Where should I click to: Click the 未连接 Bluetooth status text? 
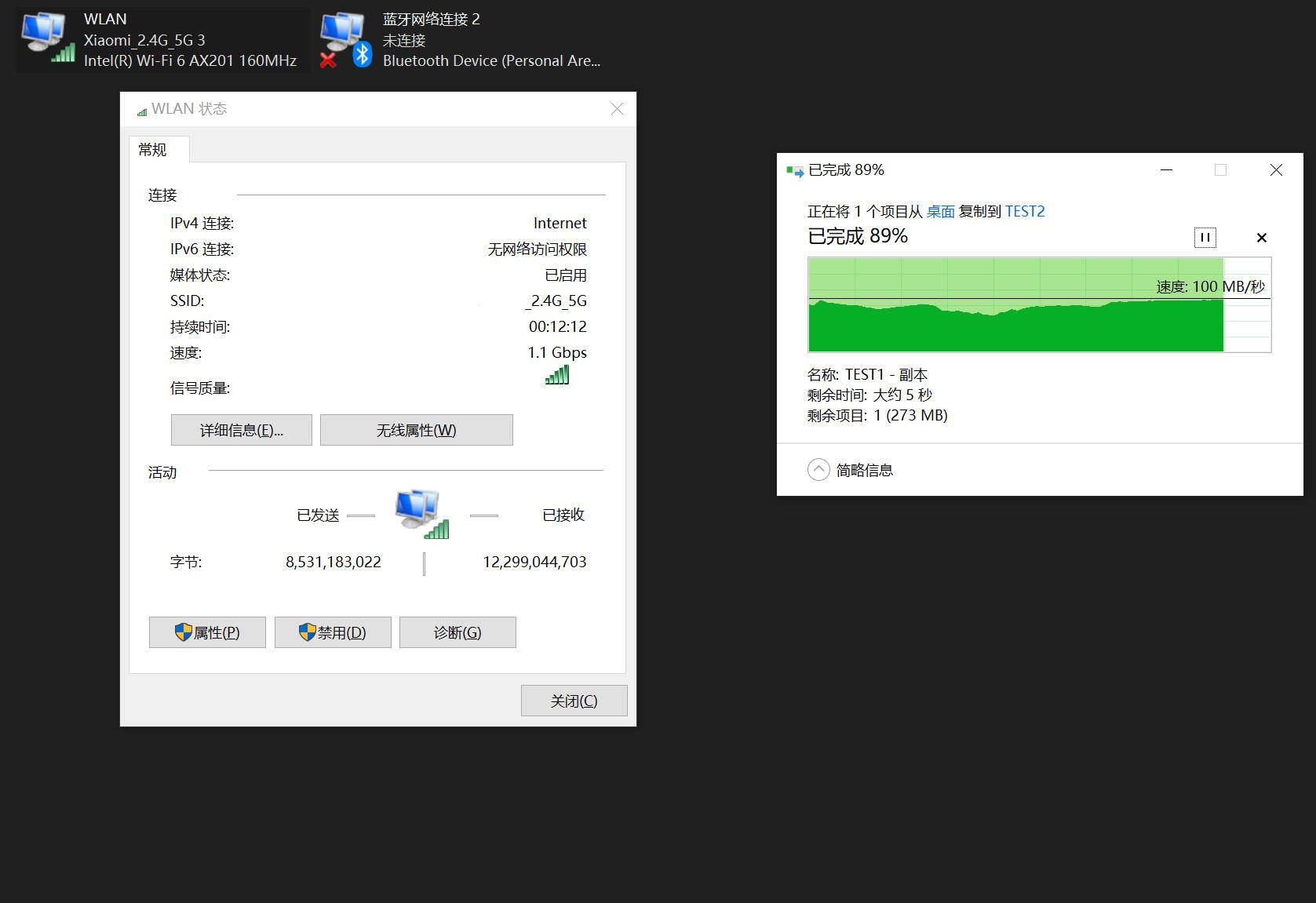404,40
